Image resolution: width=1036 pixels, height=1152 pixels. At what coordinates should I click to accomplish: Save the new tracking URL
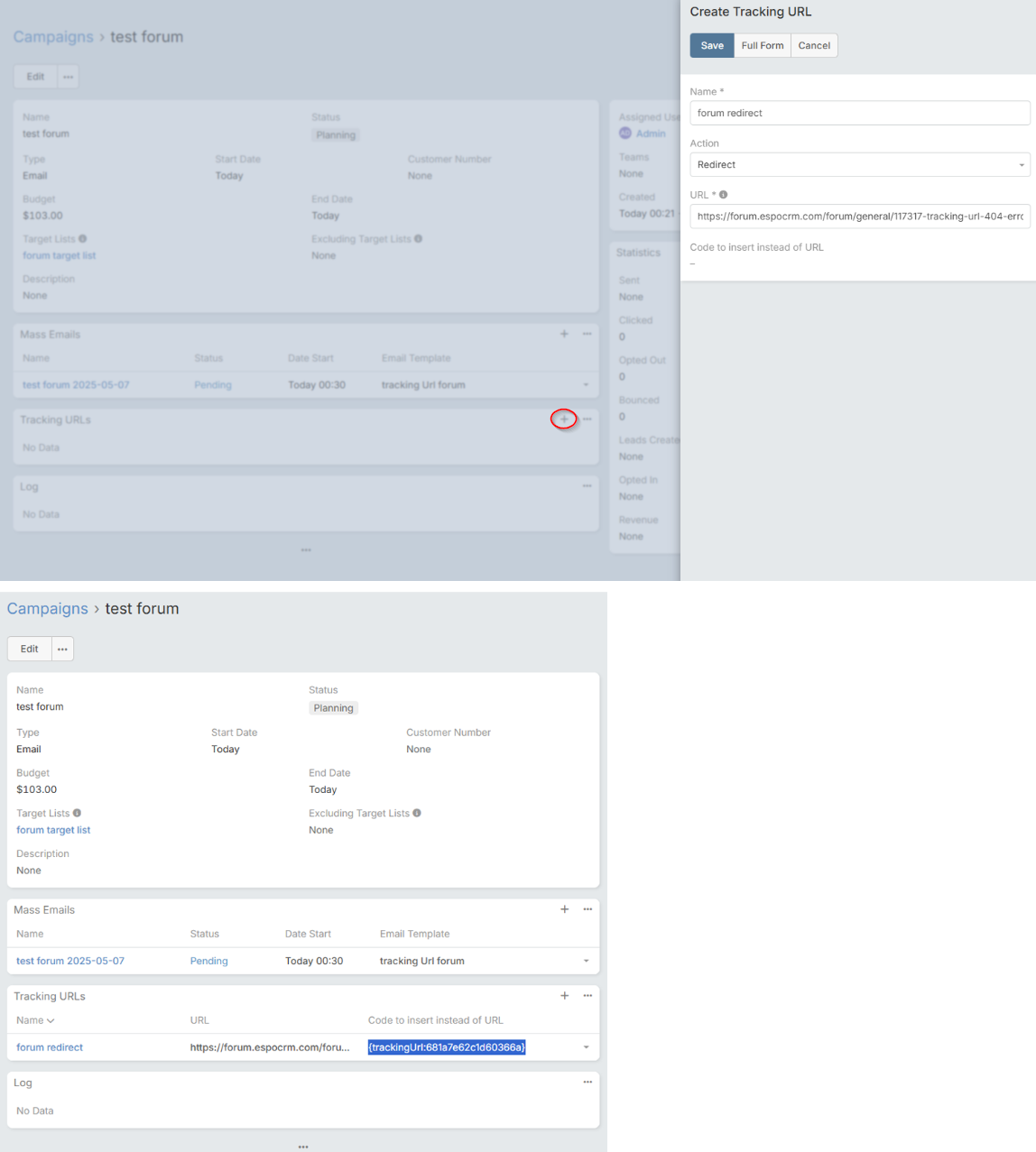pos(712,45)
